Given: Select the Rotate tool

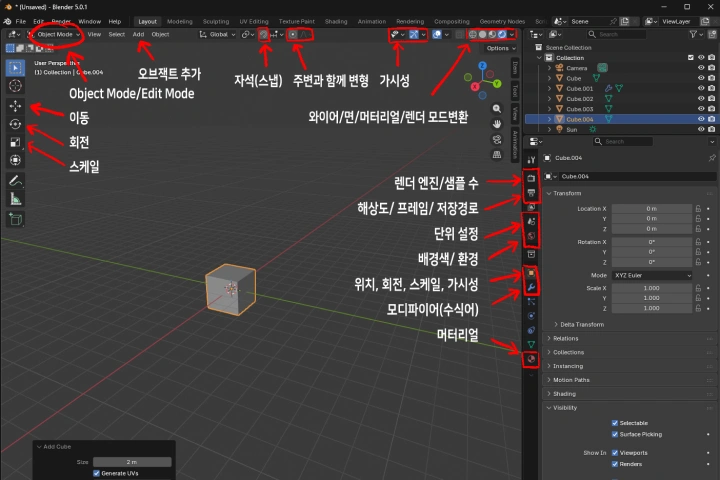Looking at the screenshot, I should pyautogui.click(x=15, y=124).
